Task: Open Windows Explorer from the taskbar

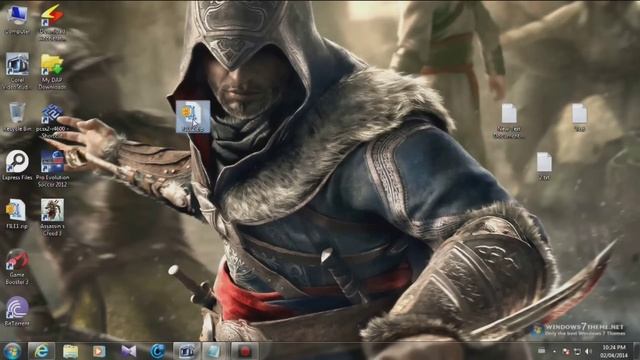Action: click(71, 351)
